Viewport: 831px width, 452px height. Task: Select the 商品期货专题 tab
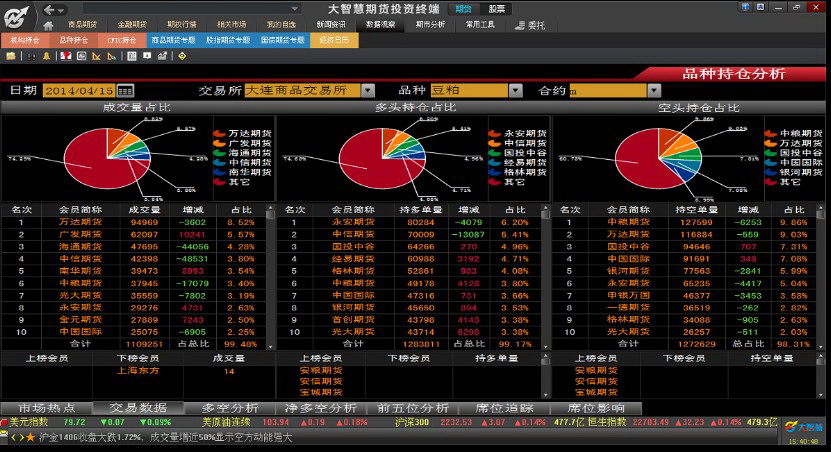[173, 40]
